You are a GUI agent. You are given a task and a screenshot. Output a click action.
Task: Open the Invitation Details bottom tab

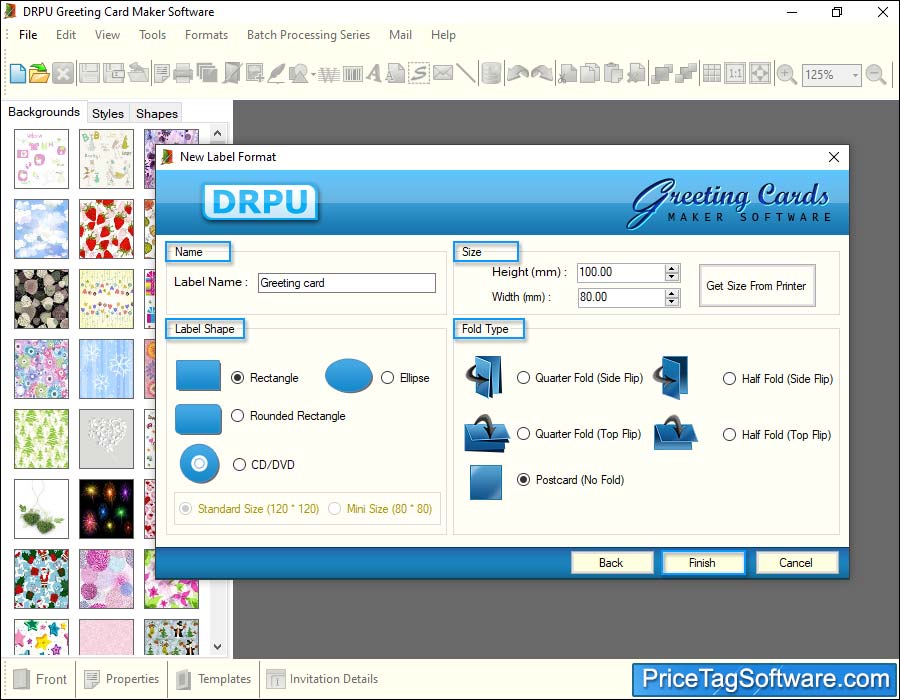322,679
